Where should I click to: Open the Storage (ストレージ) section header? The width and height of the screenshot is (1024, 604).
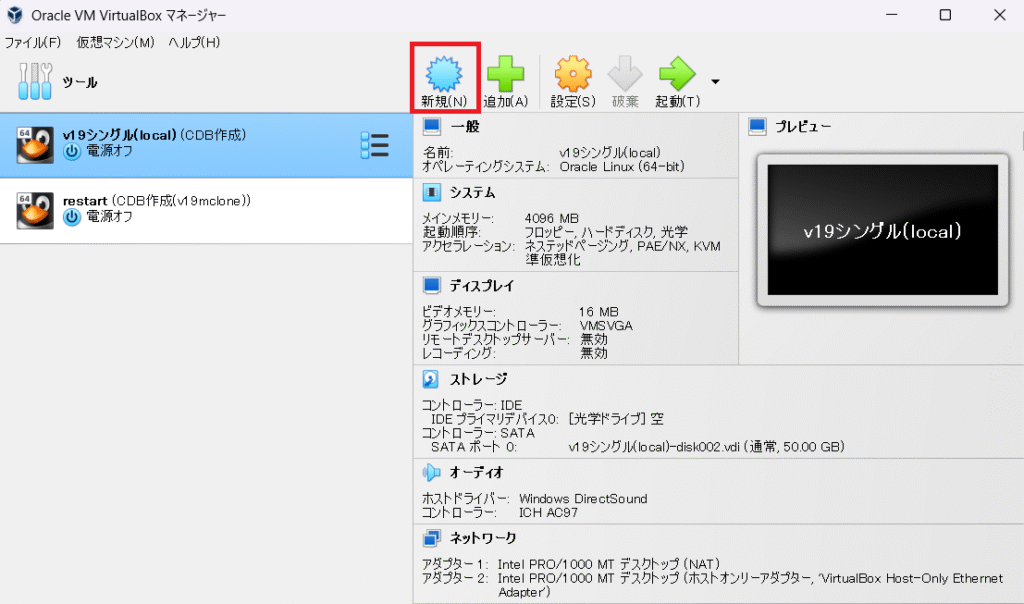pos(477,379)
